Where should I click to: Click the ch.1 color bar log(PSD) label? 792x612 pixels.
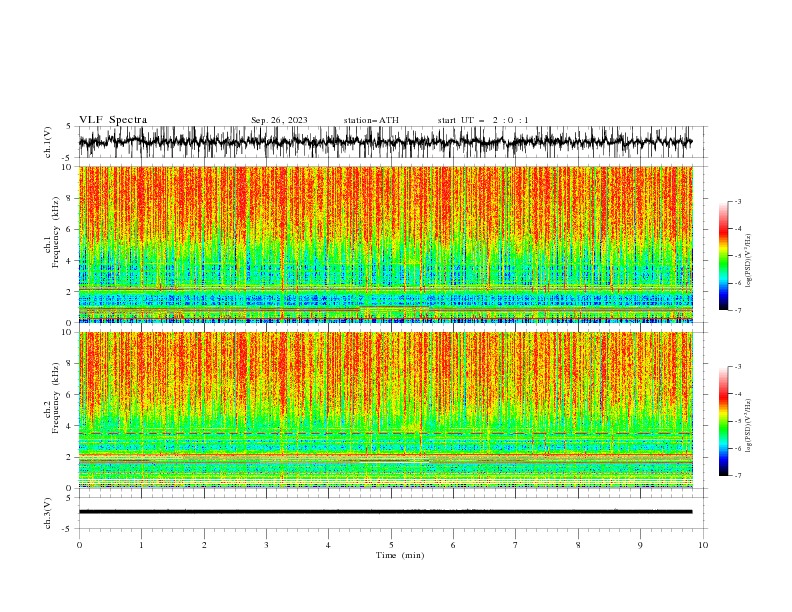[x=749, y=261]
